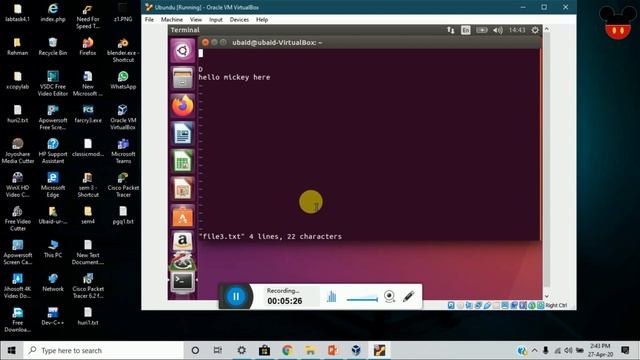Click the line 'hello mickey here' in terminal

coord(234,77)
